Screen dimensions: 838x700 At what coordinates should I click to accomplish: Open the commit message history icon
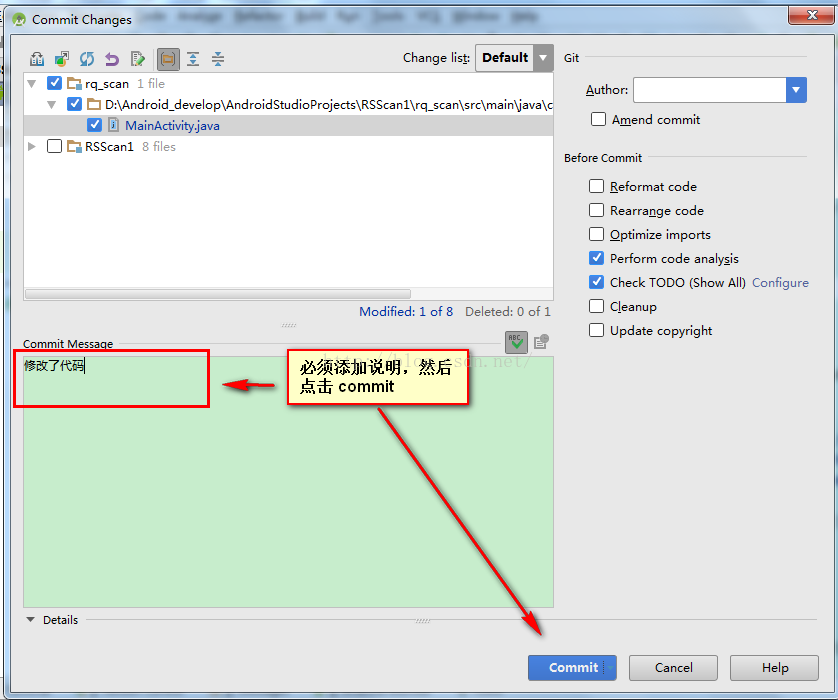[541, 341]
